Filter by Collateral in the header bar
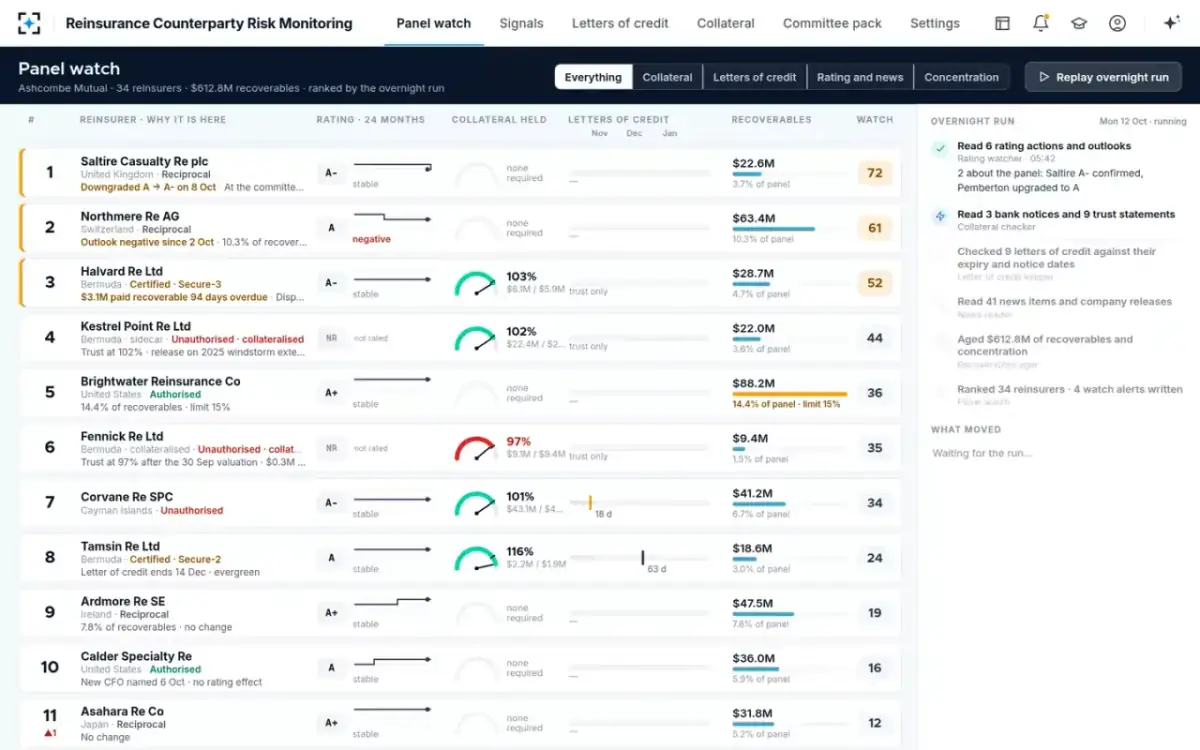The width and height of the screenshot is (1200, 750). coord(667,77)
